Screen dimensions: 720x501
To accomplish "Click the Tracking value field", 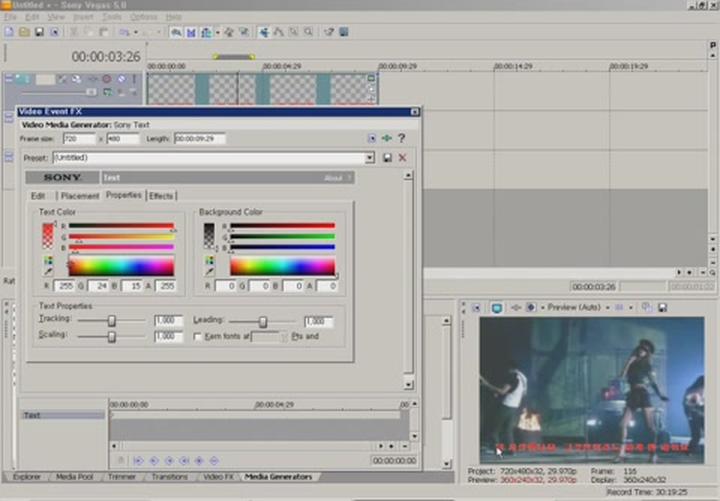I will coord(169,321).
